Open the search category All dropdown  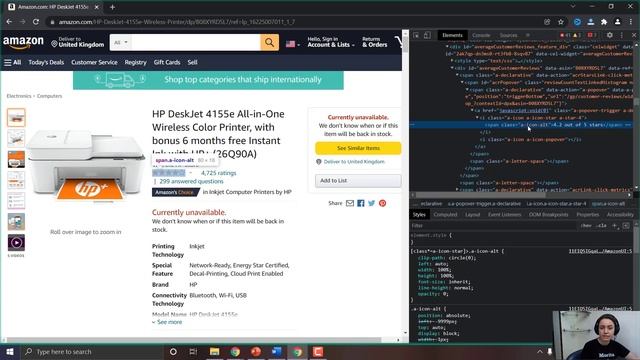(121, 42)
